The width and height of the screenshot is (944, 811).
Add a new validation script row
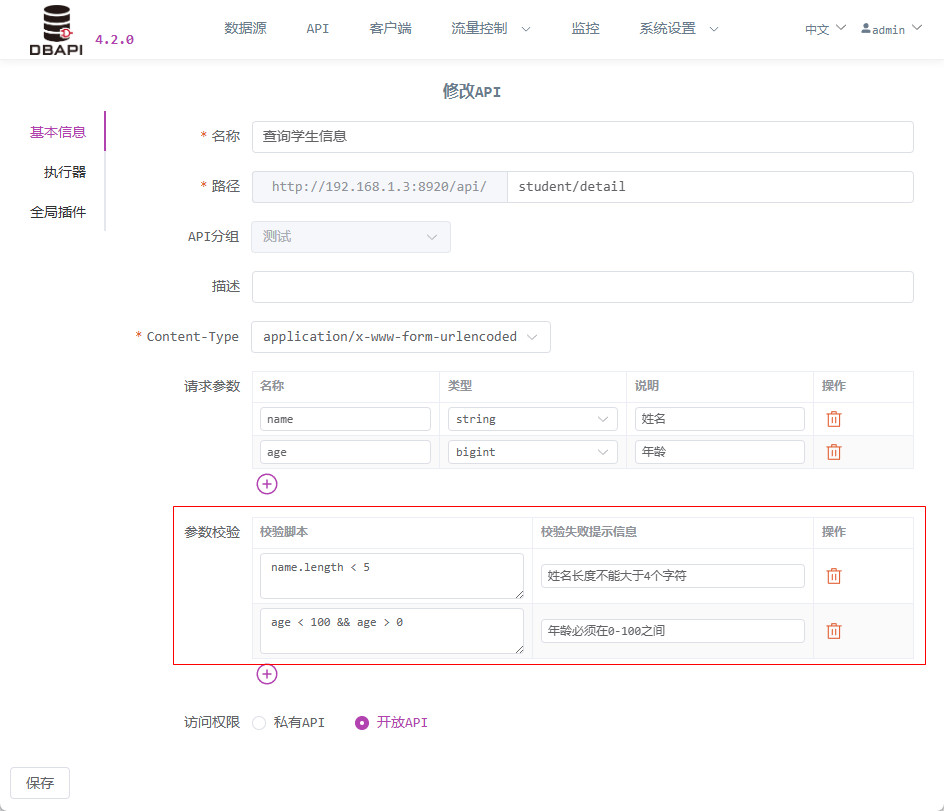[267, 674]
